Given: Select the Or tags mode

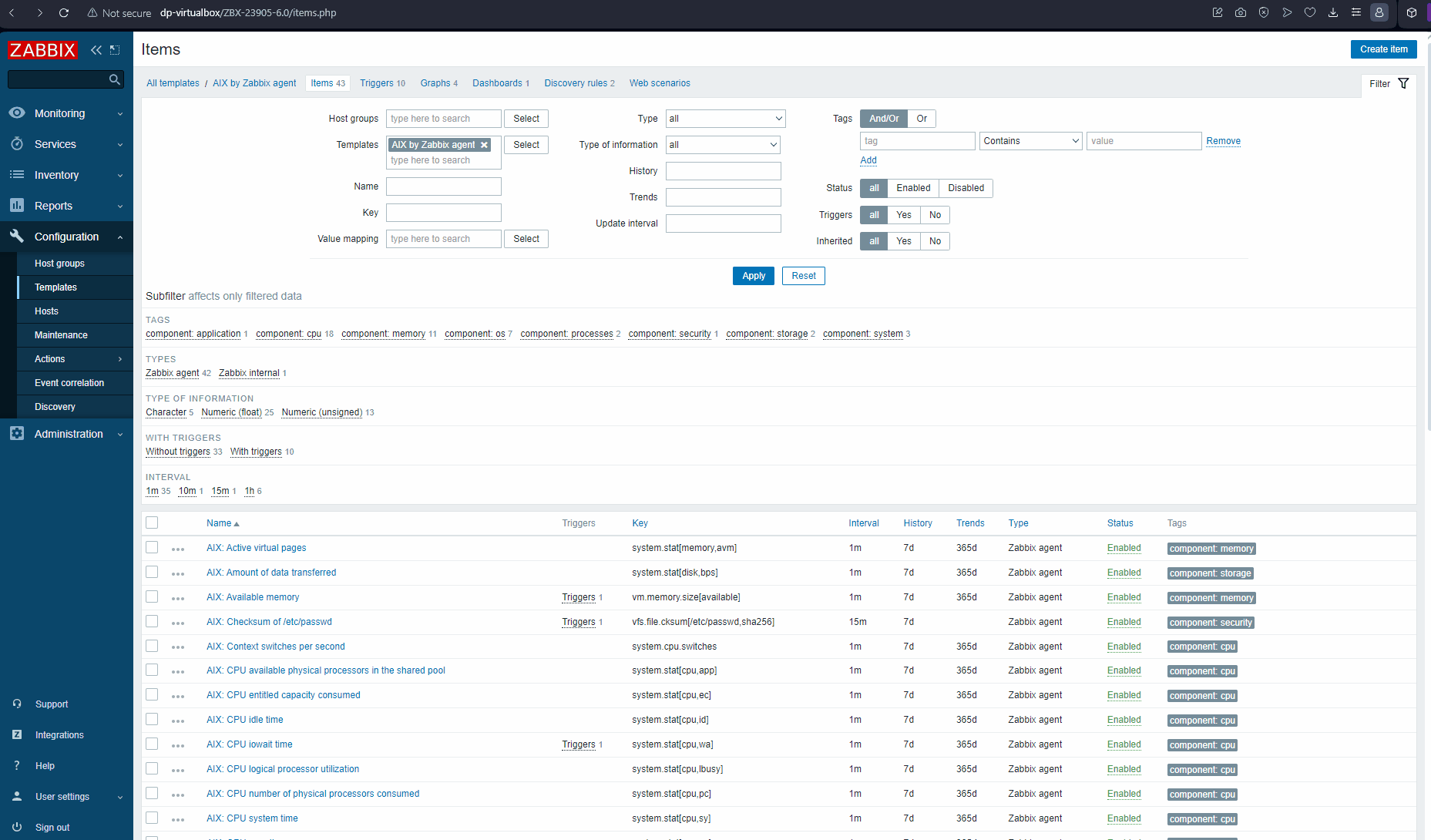Looking at the screenshot, I should (x=922, y=119).
